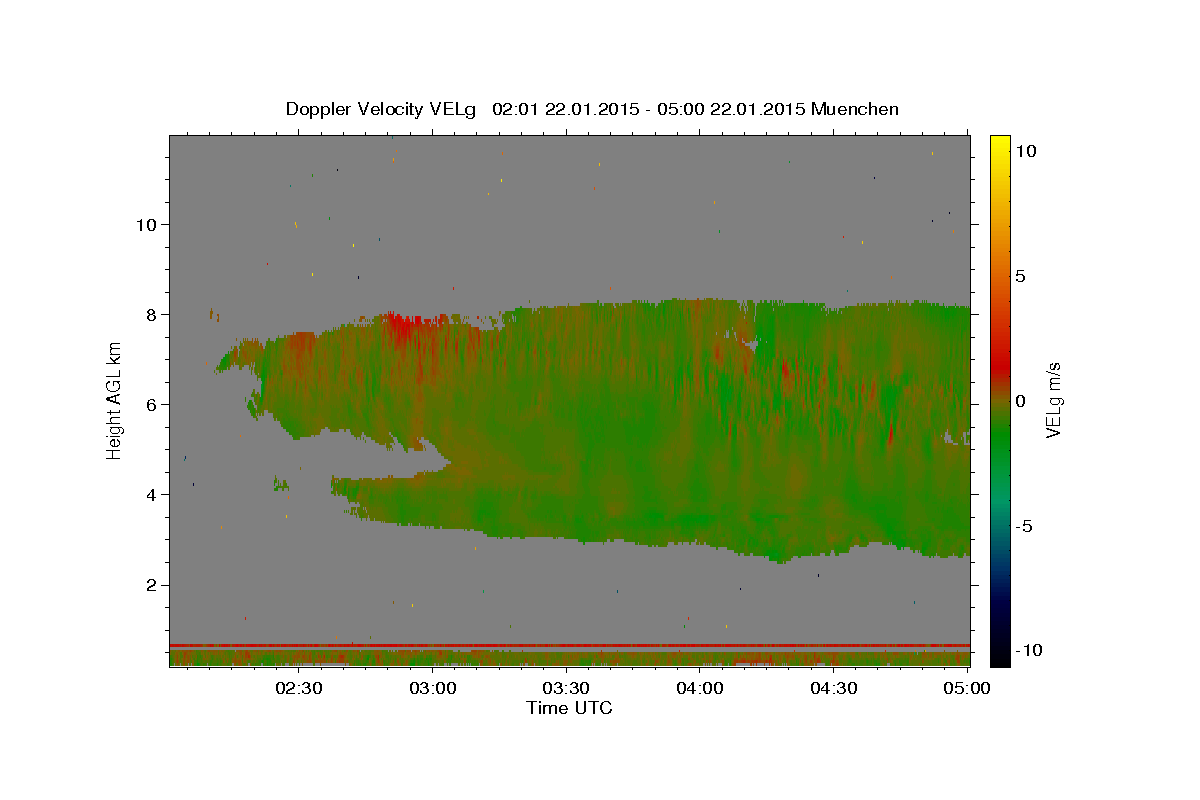Click the height axis label '4'
1200x800 pixels.
(x=150, y=494)
